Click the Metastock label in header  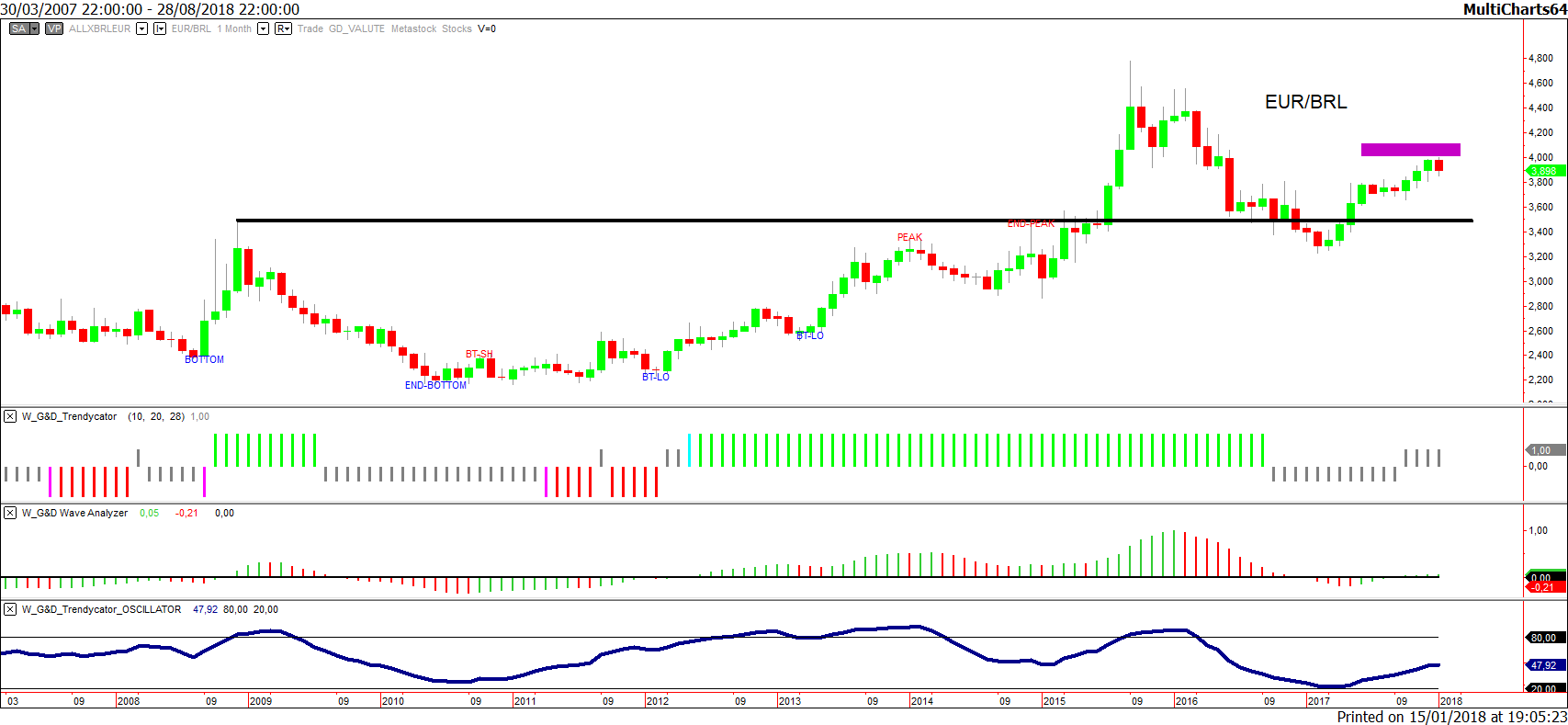point(413,28)
